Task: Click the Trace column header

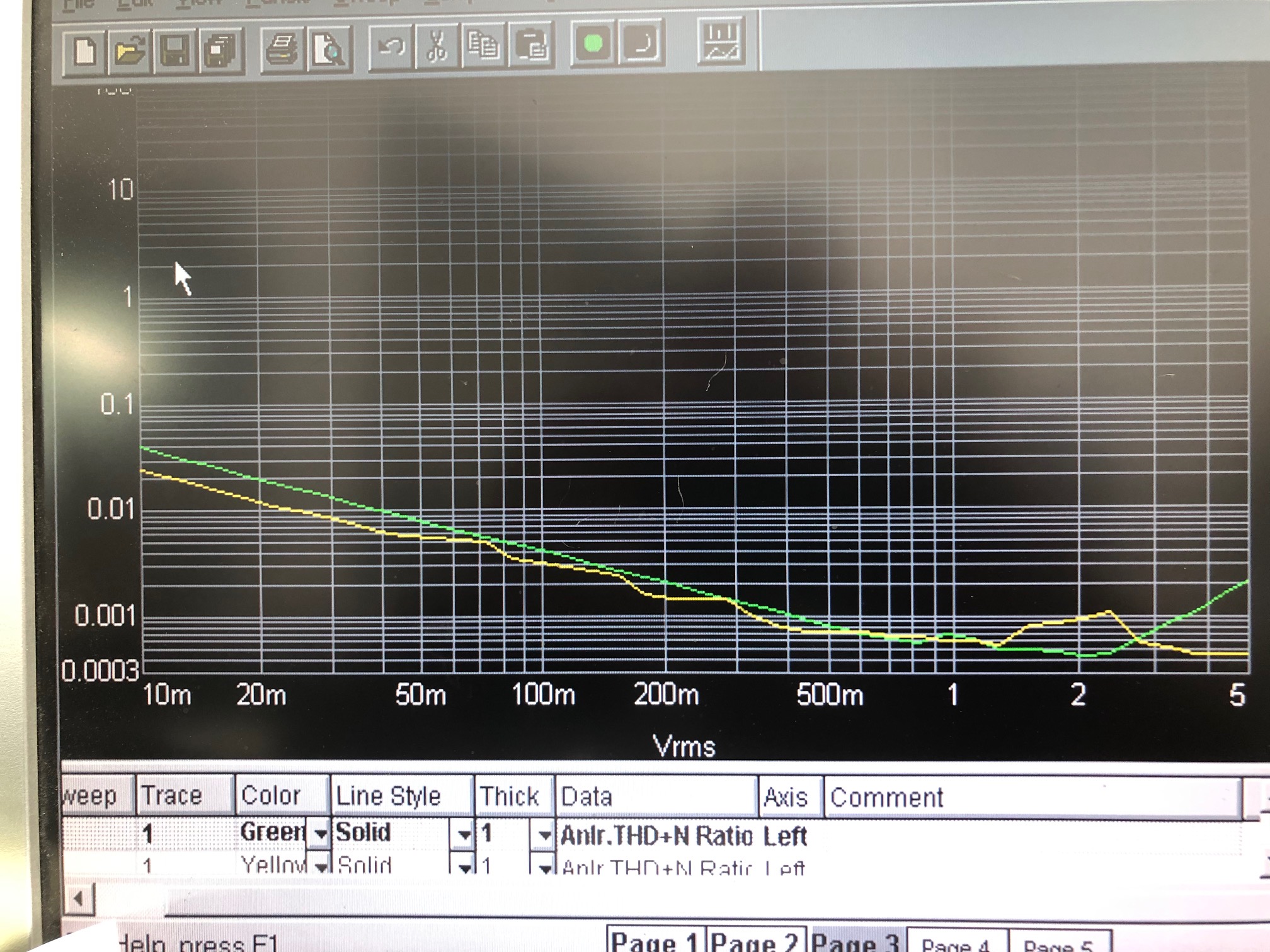Action: pyautogui.click(x=185, y=796)
